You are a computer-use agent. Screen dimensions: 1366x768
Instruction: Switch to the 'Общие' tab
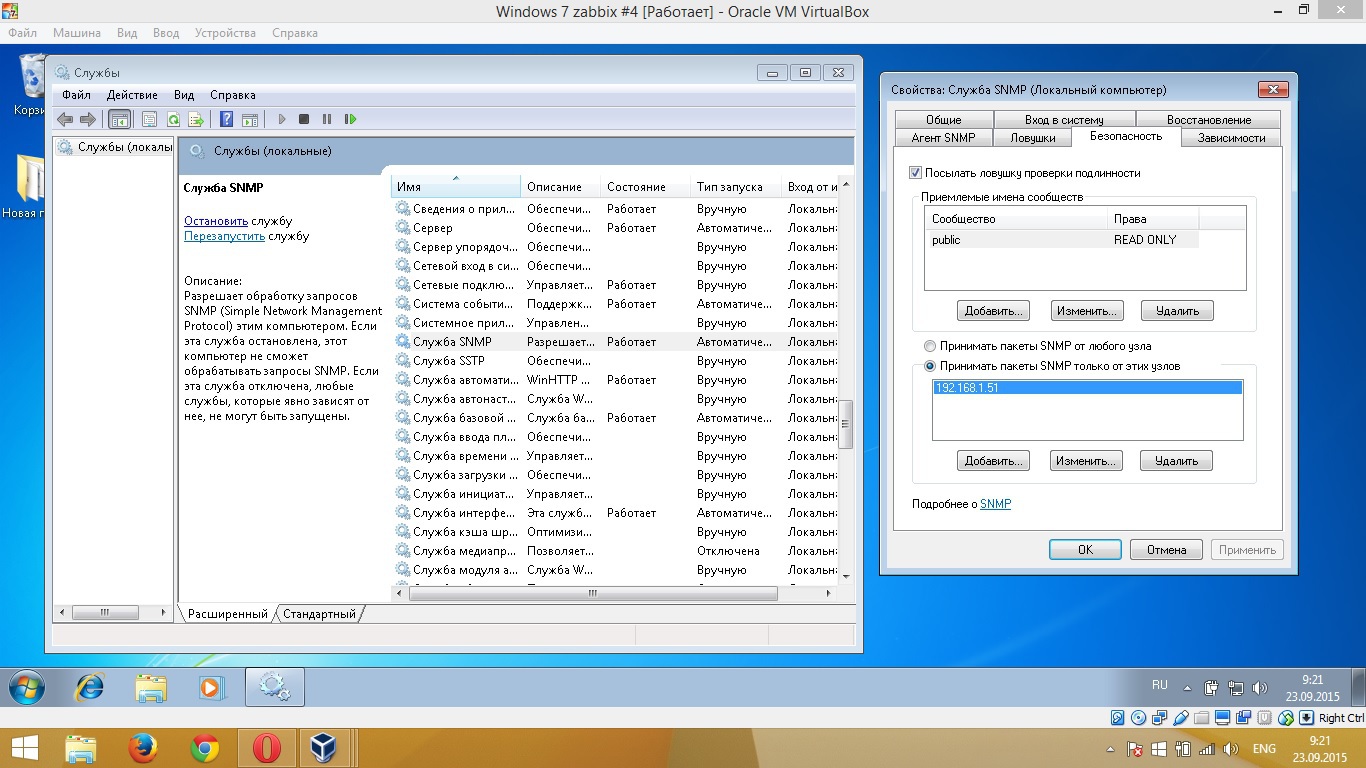pos(943,120)
